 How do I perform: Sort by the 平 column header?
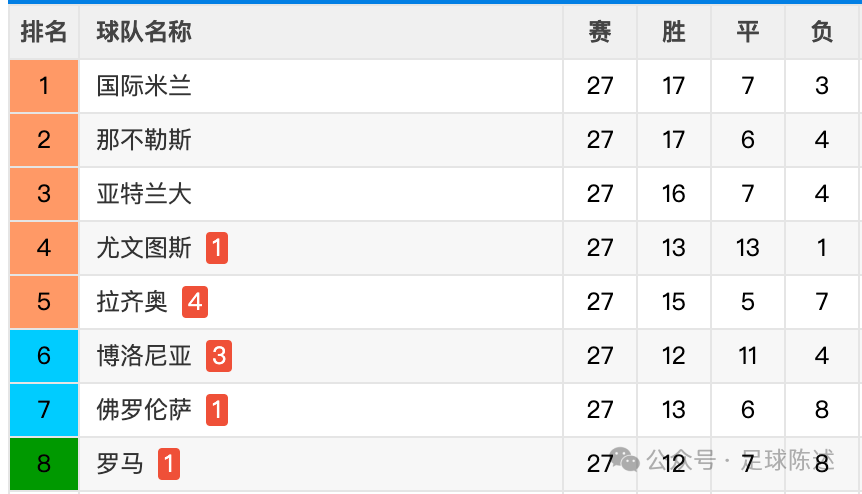pos(748,32)
